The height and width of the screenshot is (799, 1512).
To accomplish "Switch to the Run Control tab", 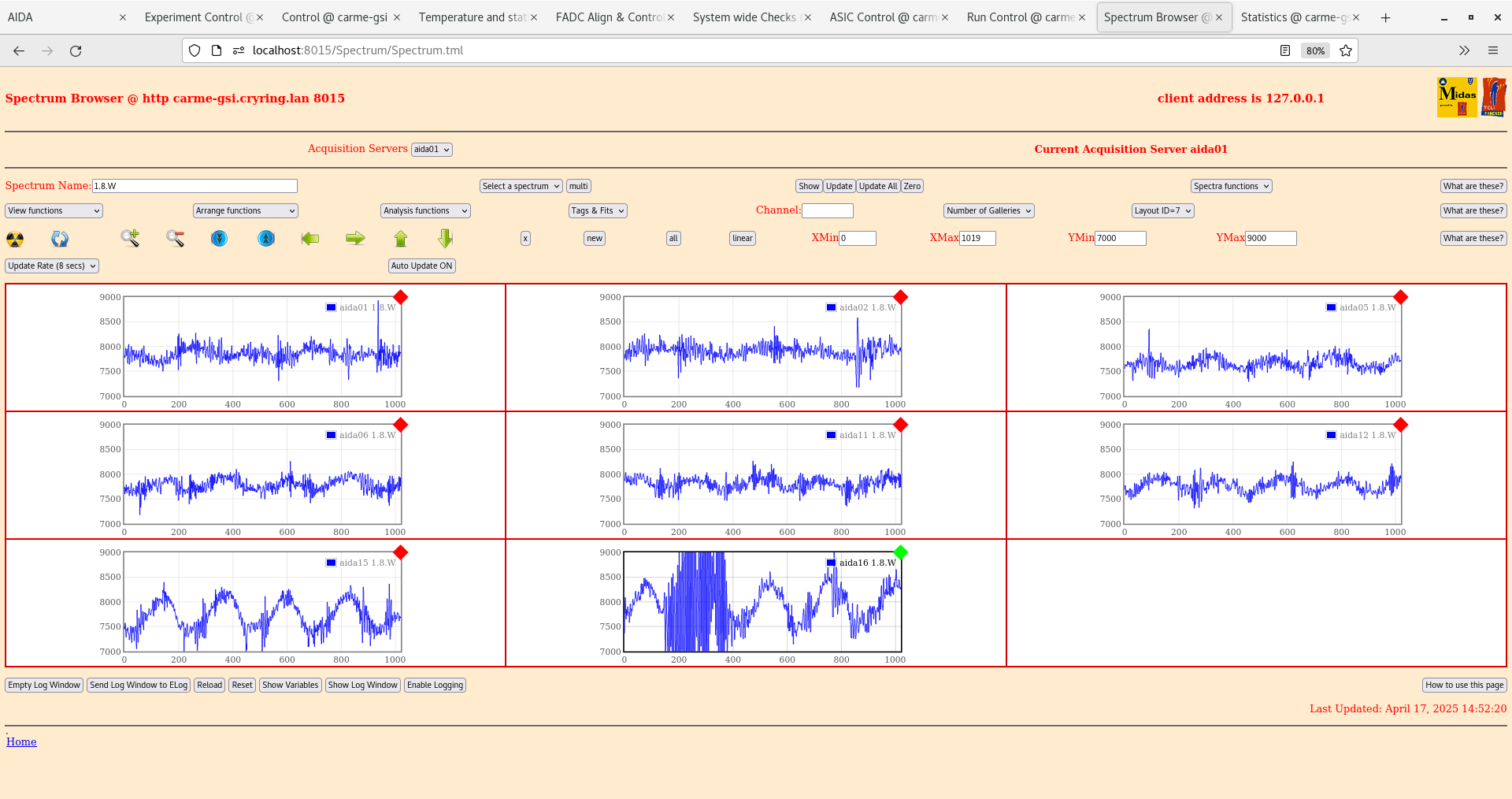I will [x=1020, y=17].
